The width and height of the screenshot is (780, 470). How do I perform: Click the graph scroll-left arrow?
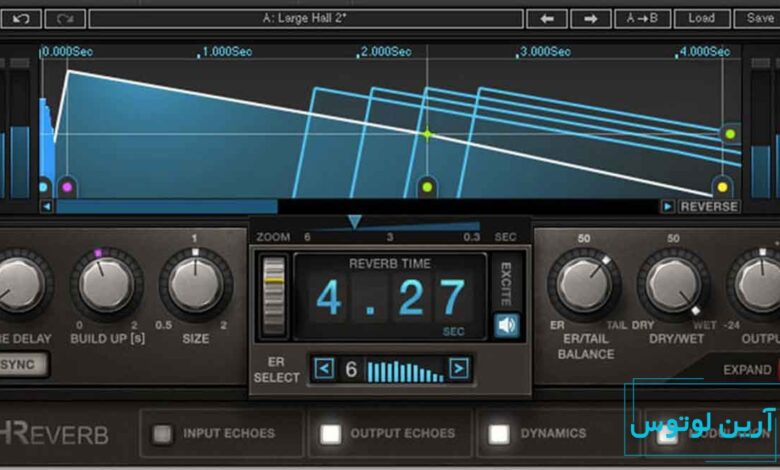pyautogui.click(x=46, y=206)
